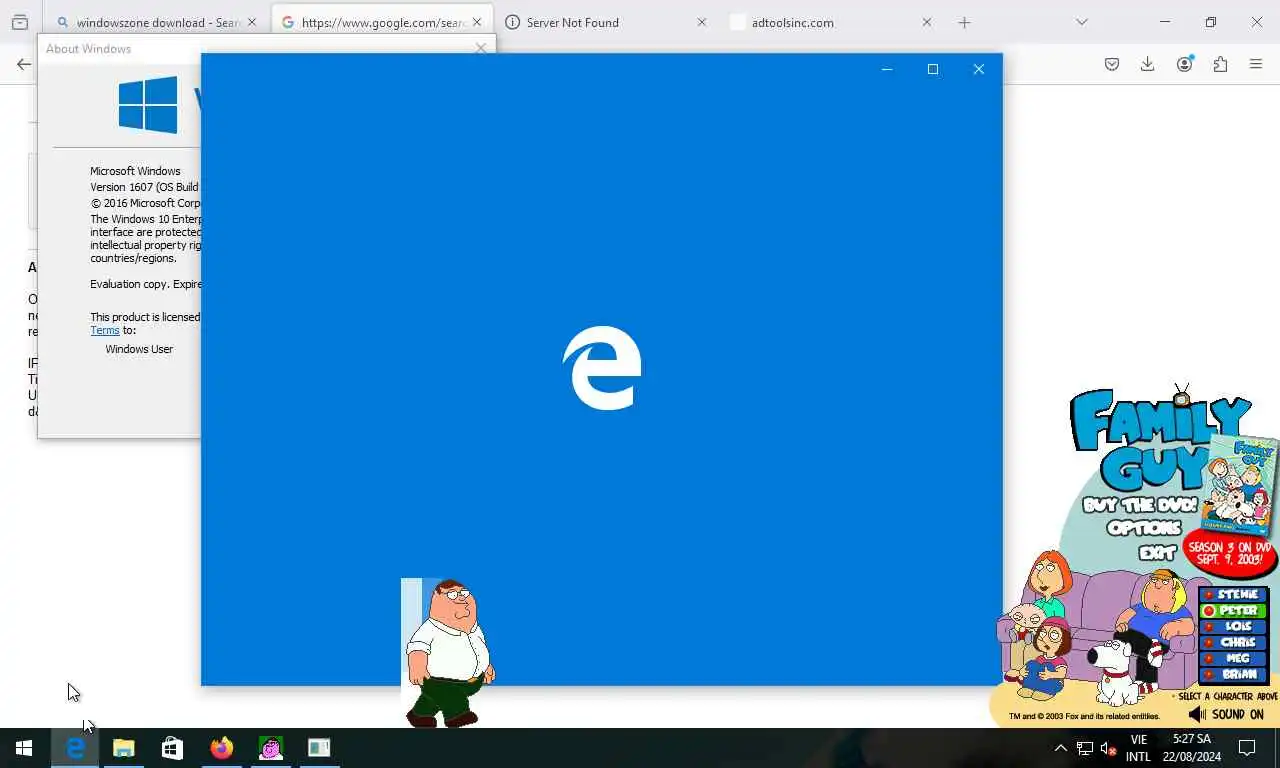Screen dimensions: 1280x768
Task: Go back in Firefox
Action: [24, 64]
